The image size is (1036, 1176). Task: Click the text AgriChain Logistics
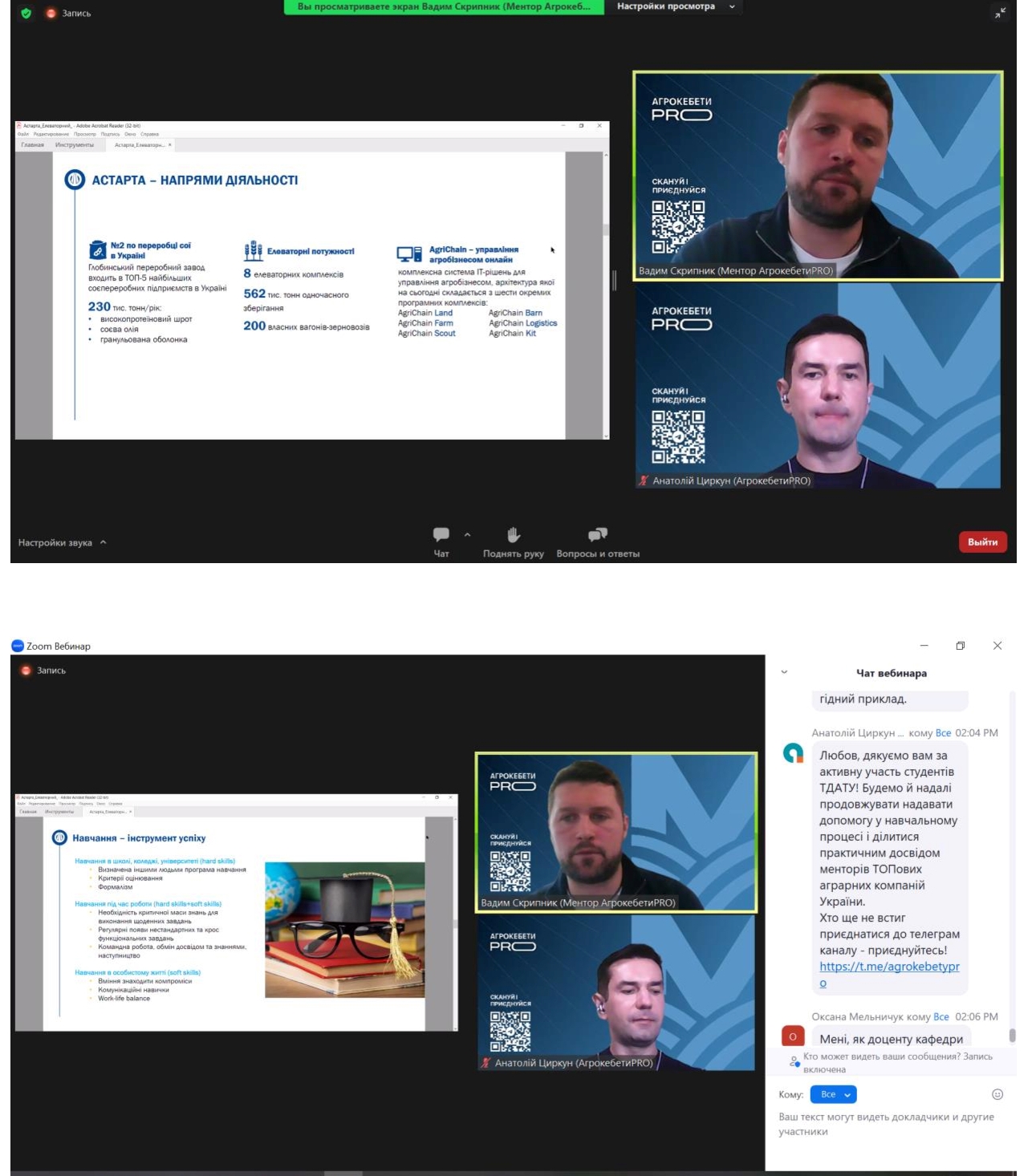click(523, 323)
